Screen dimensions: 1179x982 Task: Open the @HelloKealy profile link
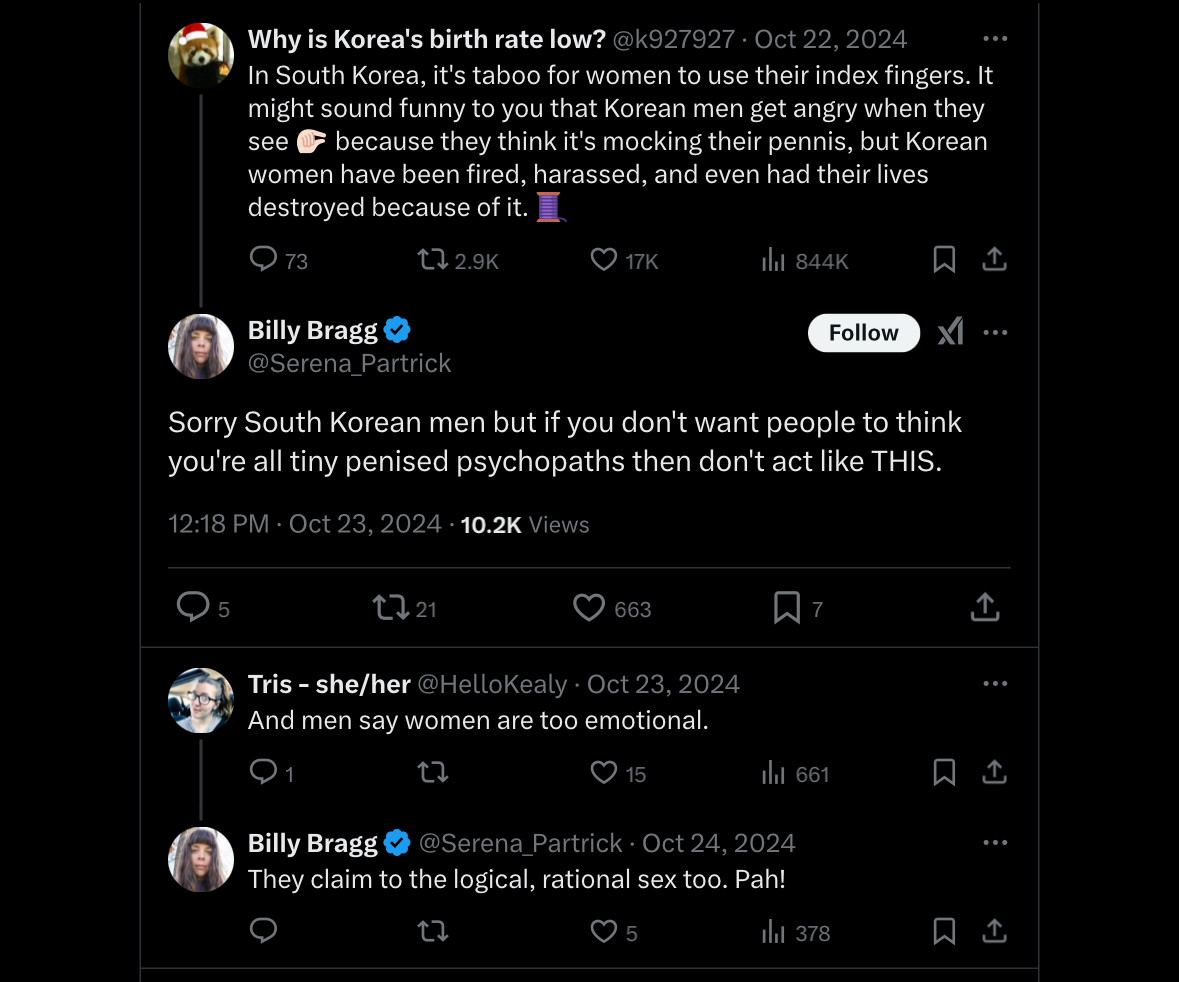[493, 684]
